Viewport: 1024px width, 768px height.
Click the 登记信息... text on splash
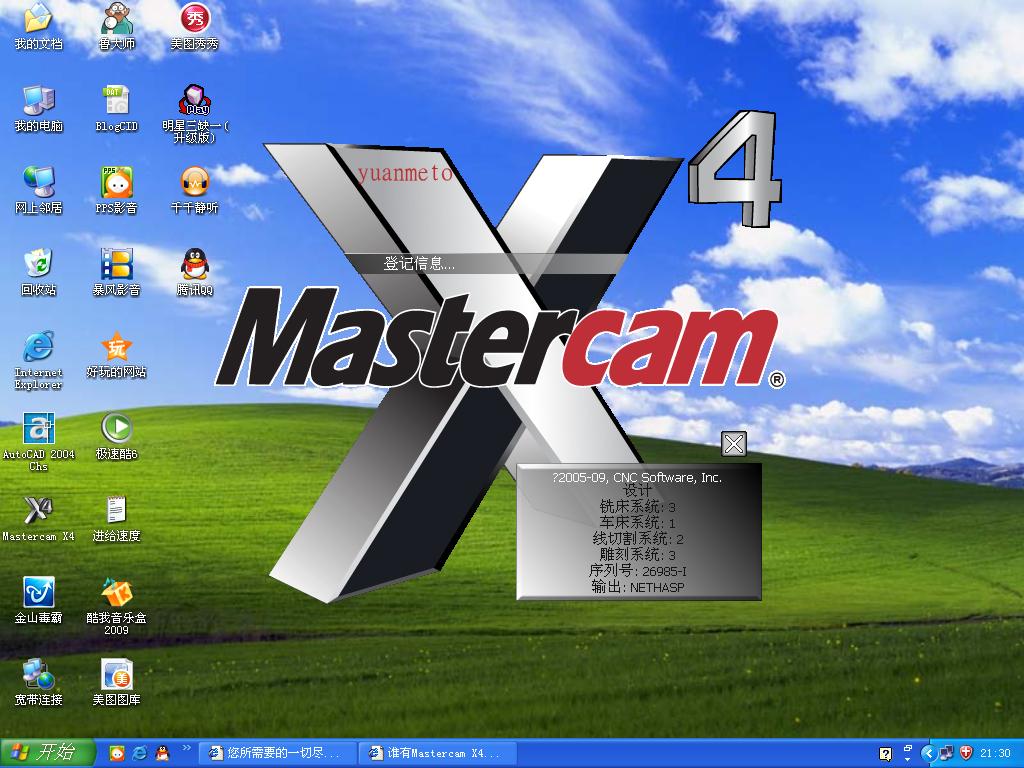(419, 264)
